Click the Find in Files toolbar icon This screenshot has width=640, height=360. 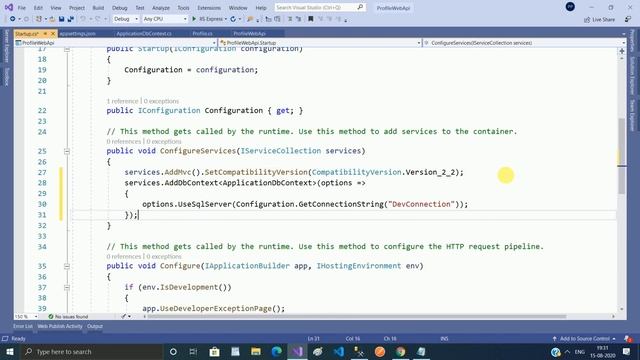click(x=250, y=19)
